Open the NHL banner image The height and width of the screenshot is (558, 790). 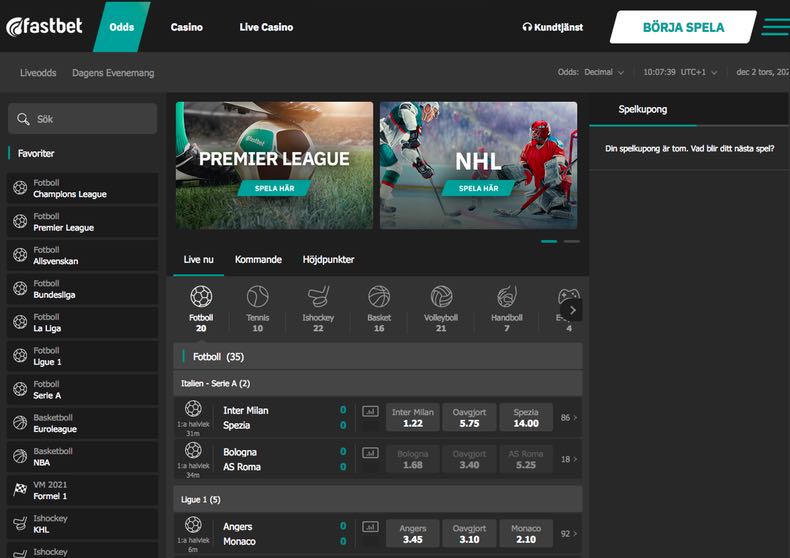(x=479, y=166)
